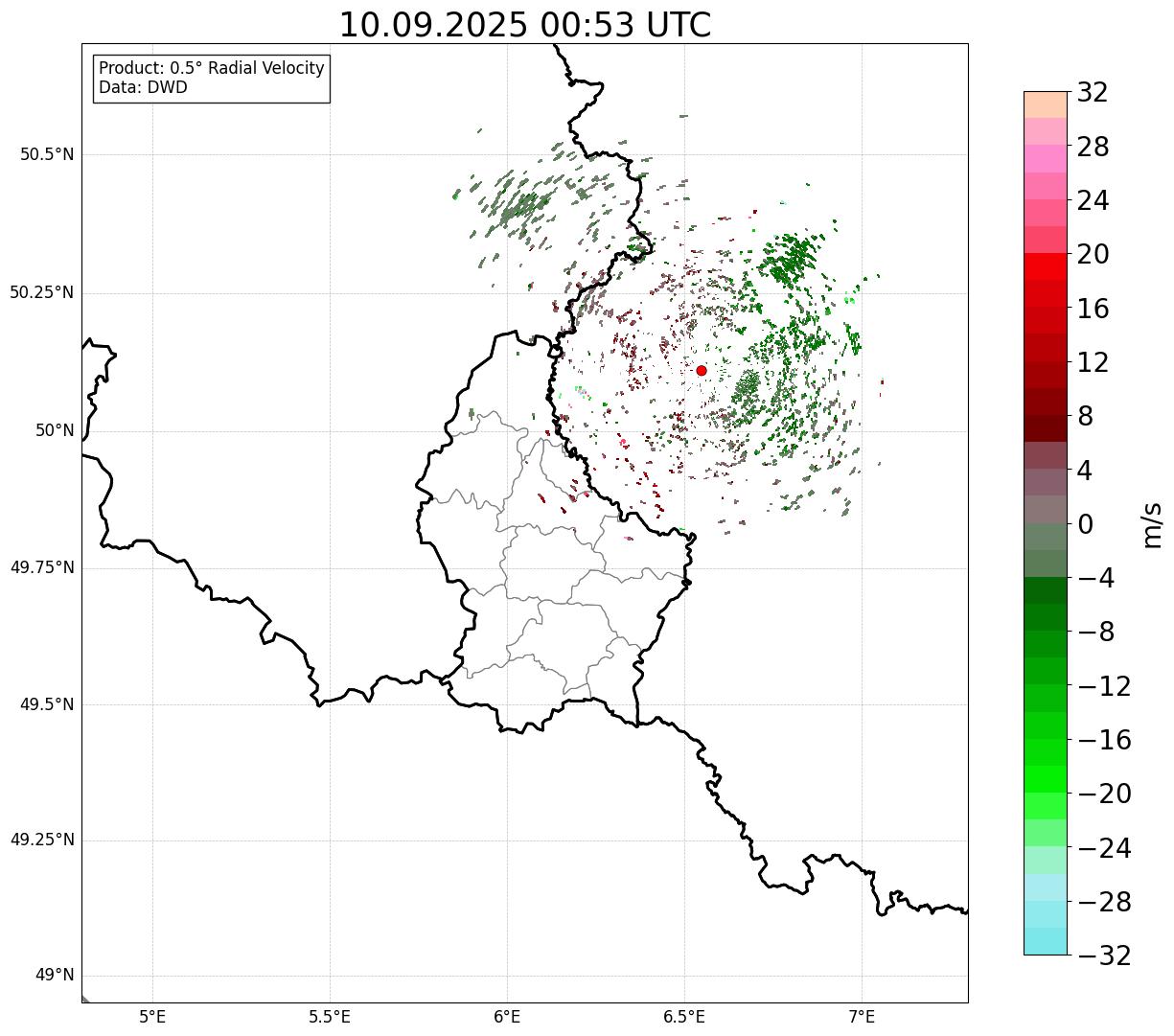Image resolution: width=1174 pixels, height=1036 pixels.
Task: Click the 49.75°N latitude label
Action: 42,568
